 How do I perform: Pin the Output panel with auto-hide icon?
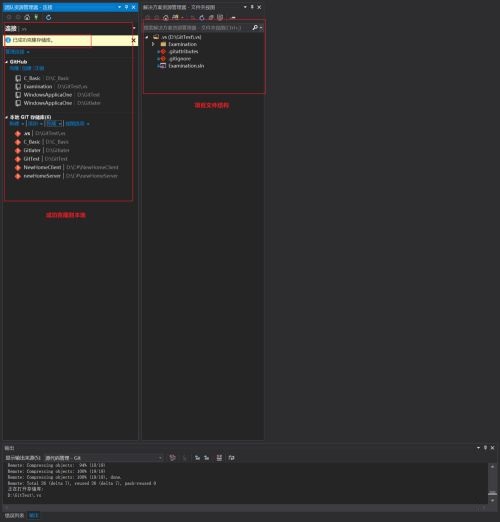point(485,448)
